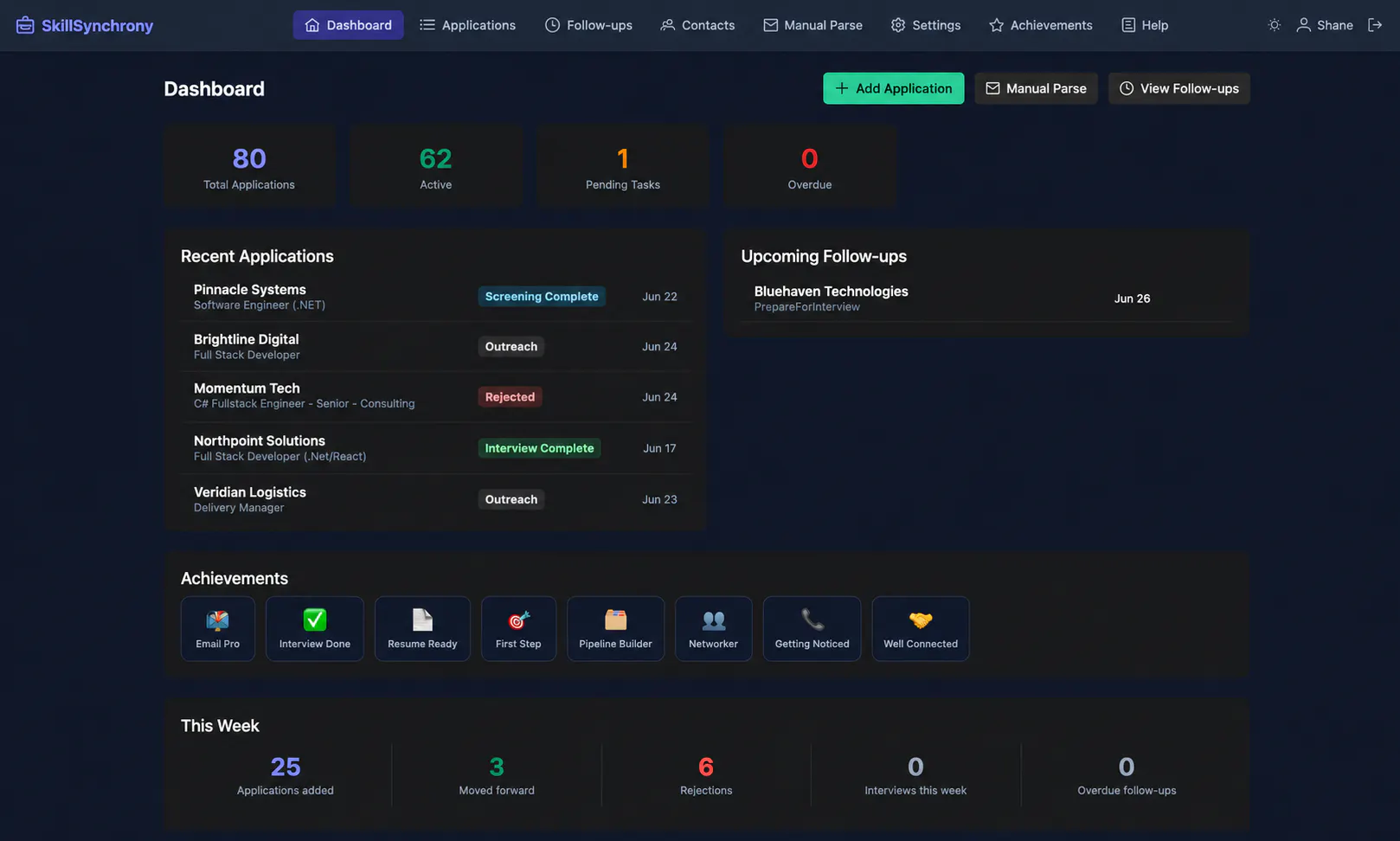Click the Manual Parse button beside Add Application
This screenshot has height=841, width=1400.
(1036, 88)
